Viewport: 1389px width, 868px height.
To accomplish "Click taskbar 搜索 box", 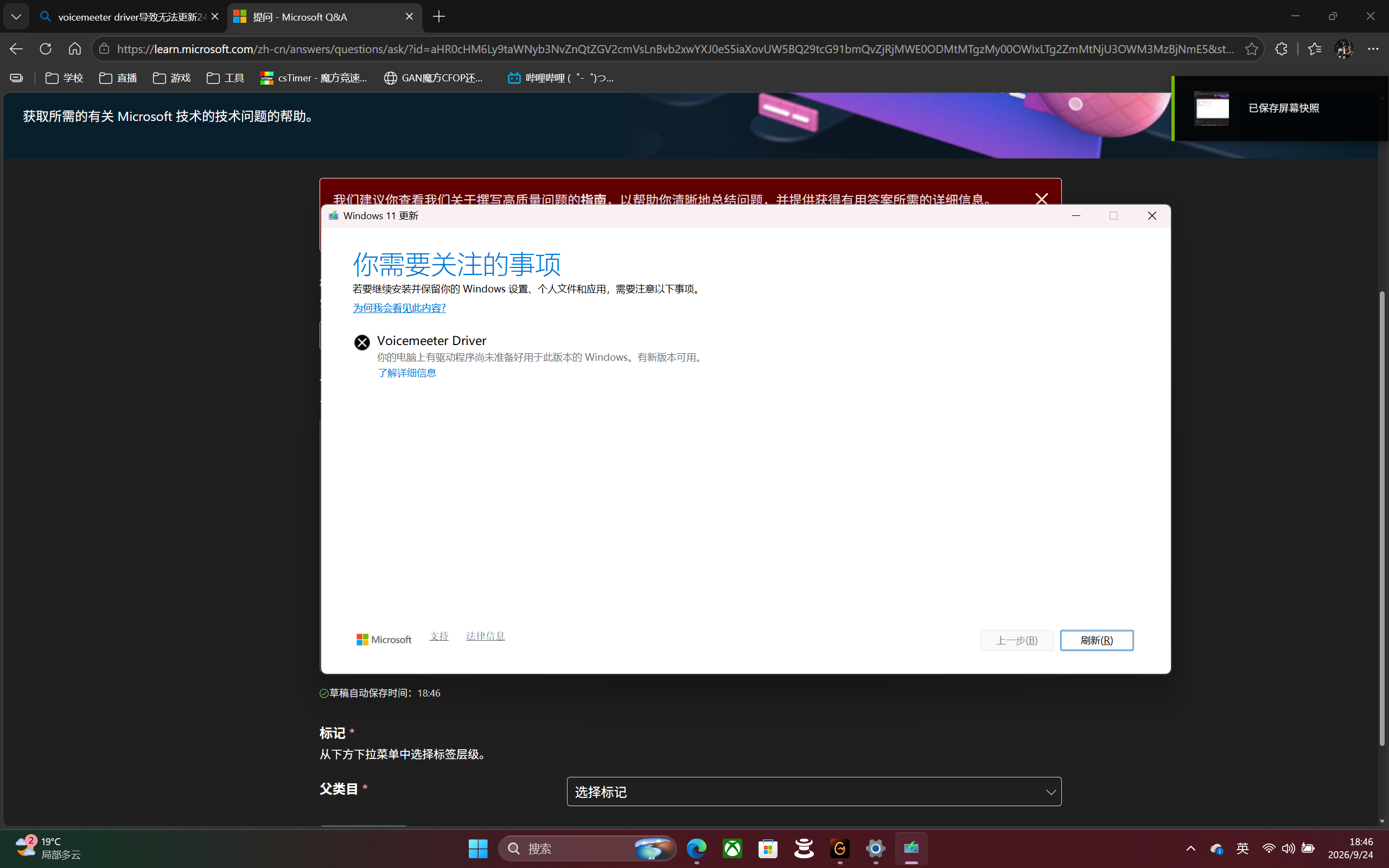I will 587,848.
